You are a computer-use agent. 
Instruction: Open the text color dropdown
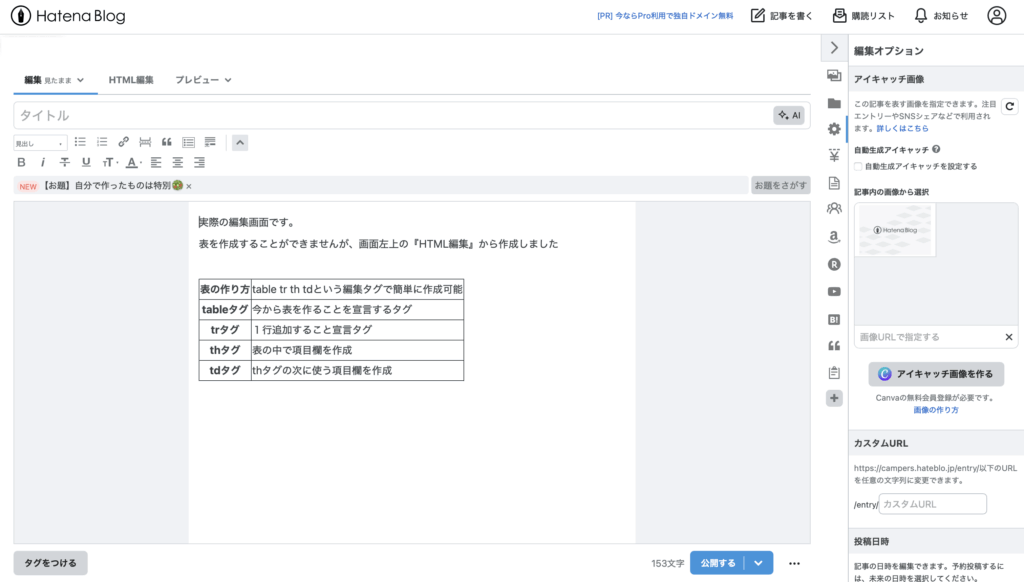tap(134, 162)
